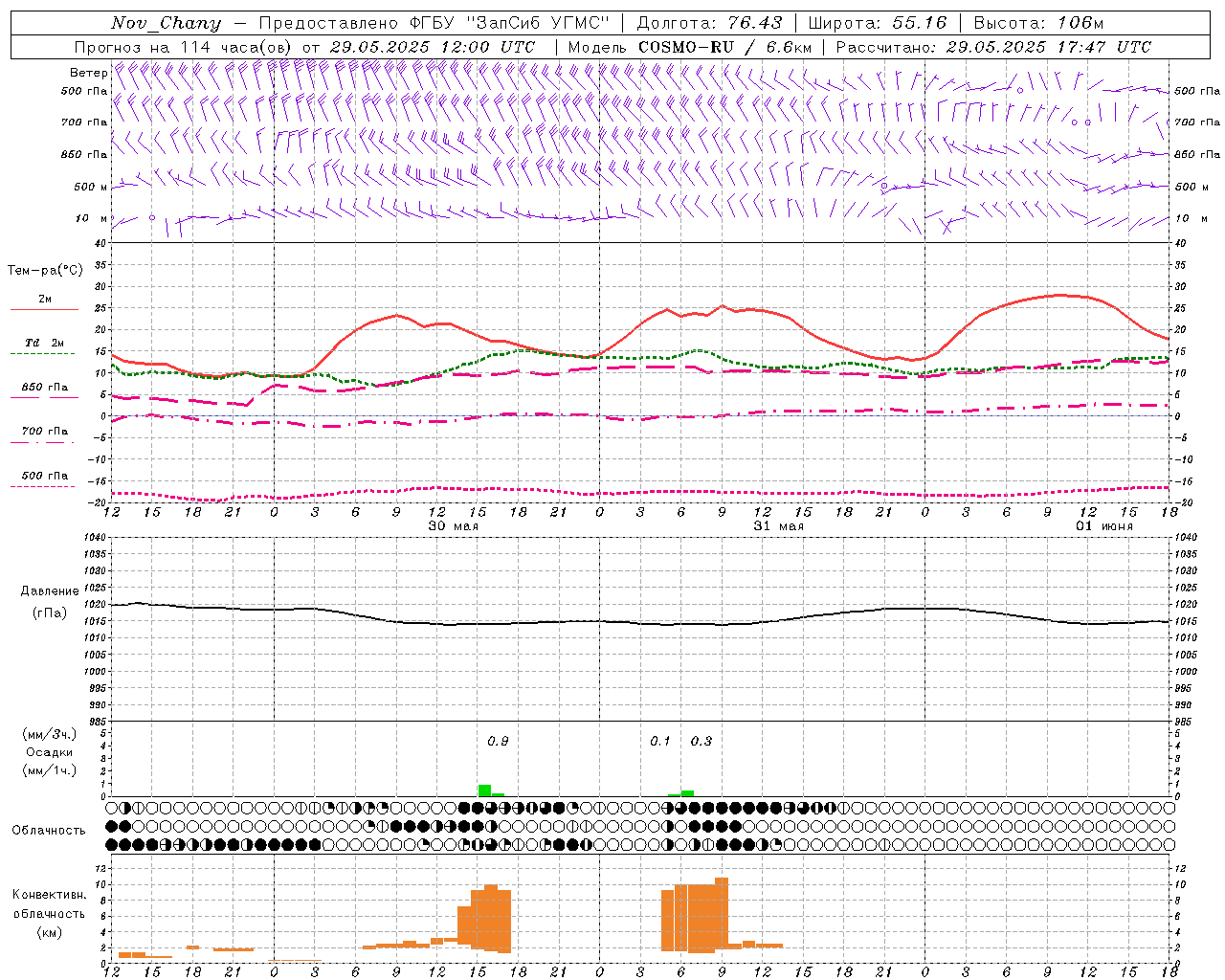1225x980 pixels.
Task: Click the '(мм/1ч.)' precipitation unit label
Action: coord(50,770)
